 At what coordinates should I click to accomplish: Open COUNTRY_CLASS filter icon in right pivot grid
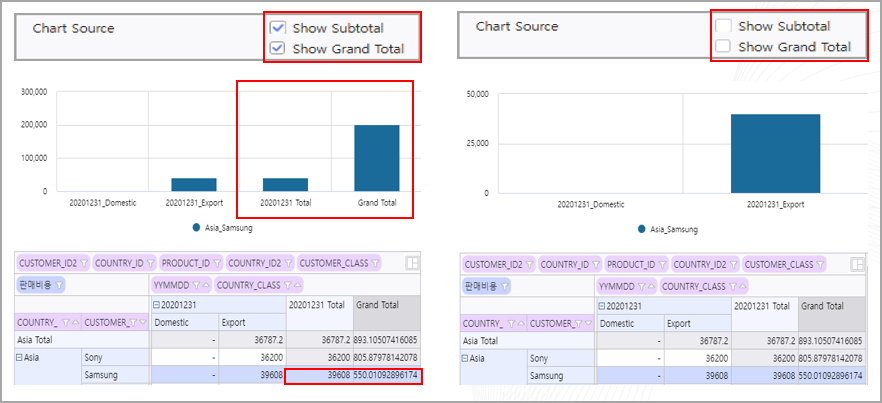point(733,286)
